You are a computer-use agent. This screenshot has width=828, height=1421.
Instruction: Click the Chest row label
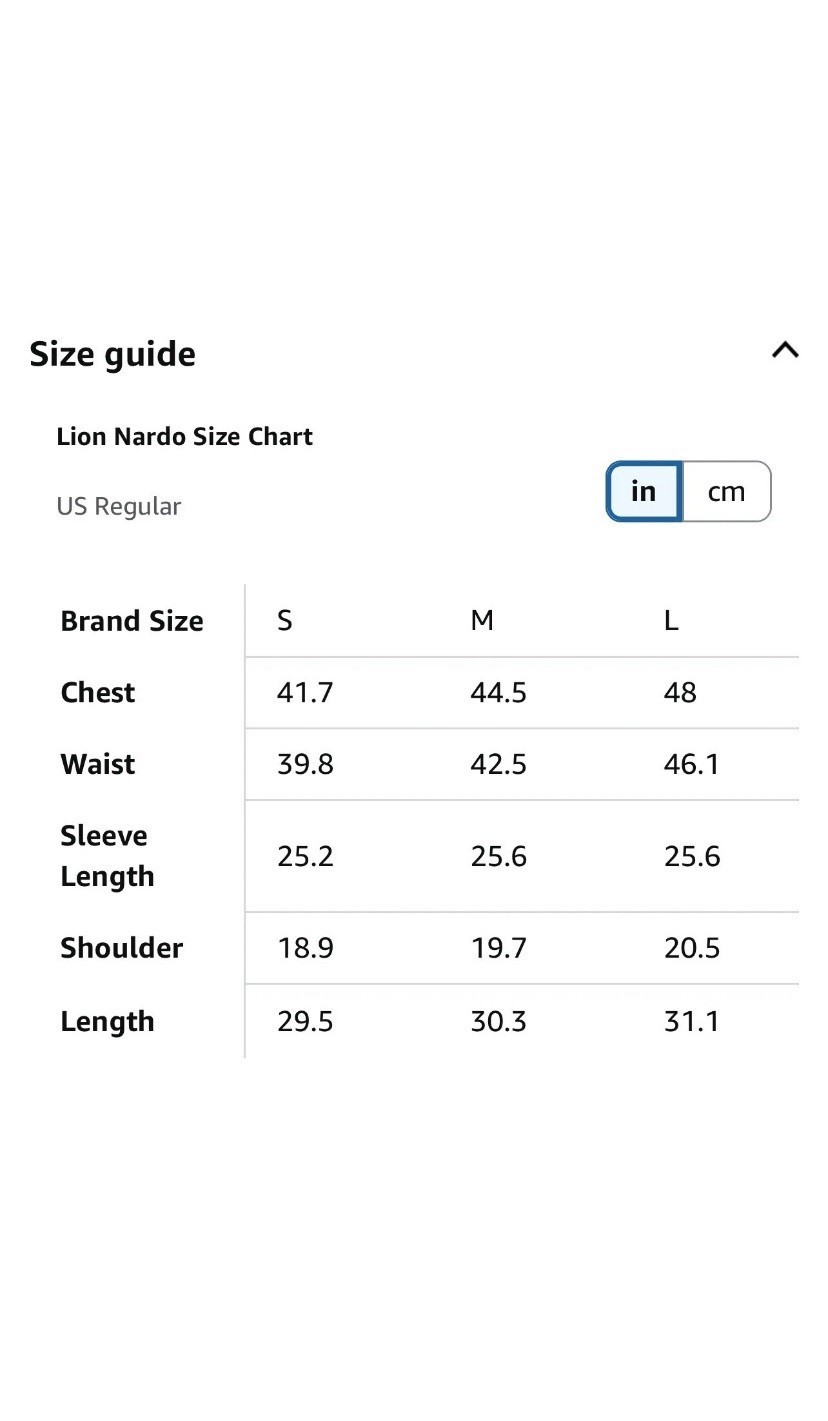tap(98, 693)
